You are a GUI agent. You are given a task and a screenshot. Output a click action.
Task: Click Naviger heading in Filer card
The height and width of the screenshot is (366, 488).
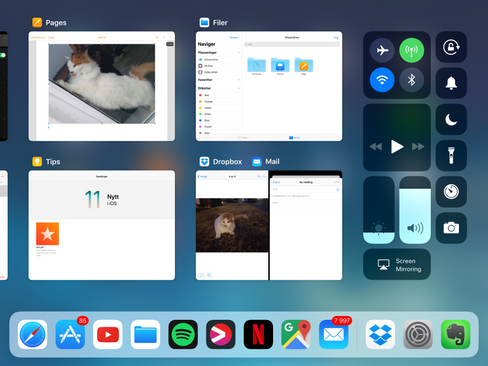(206, 44)
